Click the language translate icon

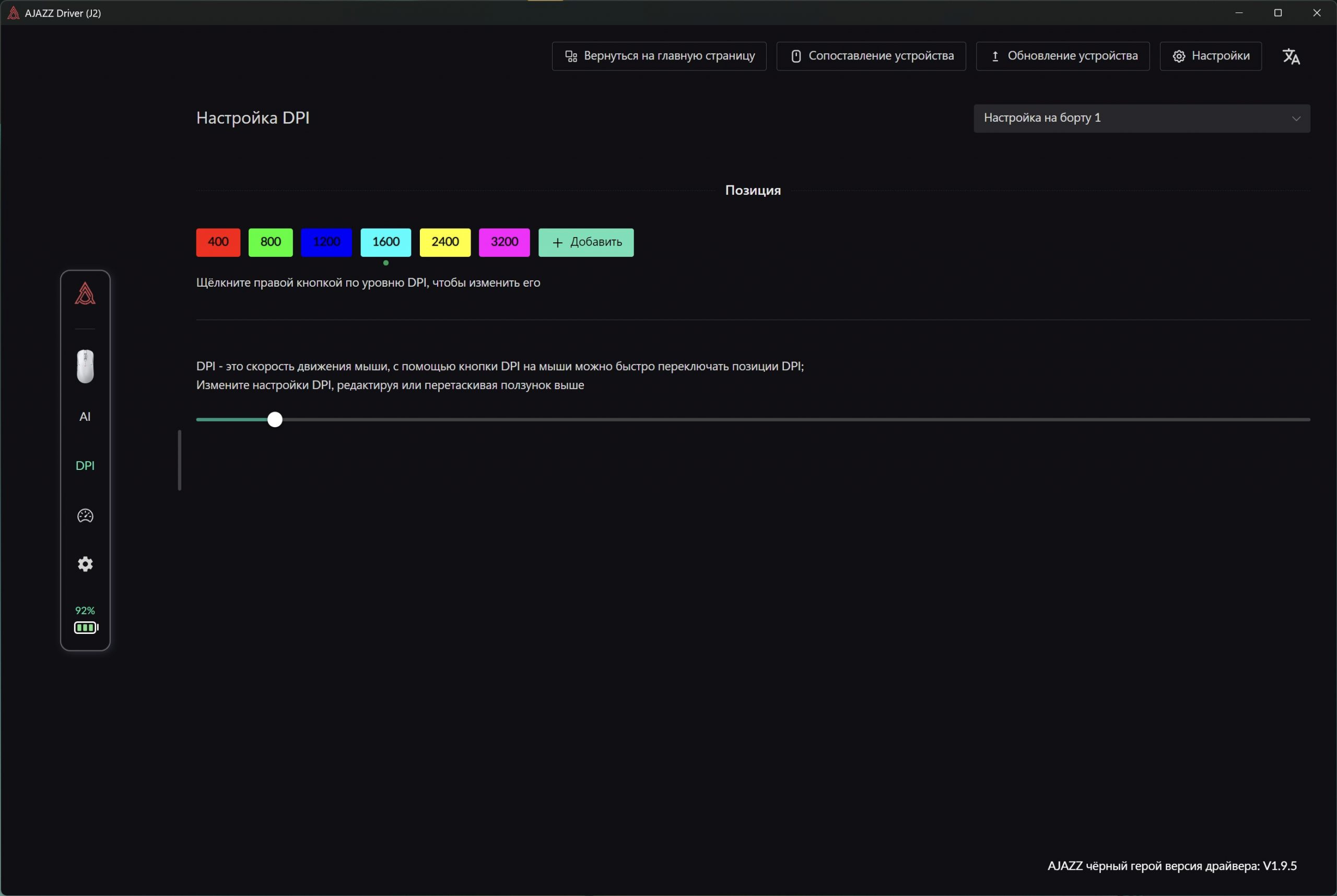coord(1291,56)
